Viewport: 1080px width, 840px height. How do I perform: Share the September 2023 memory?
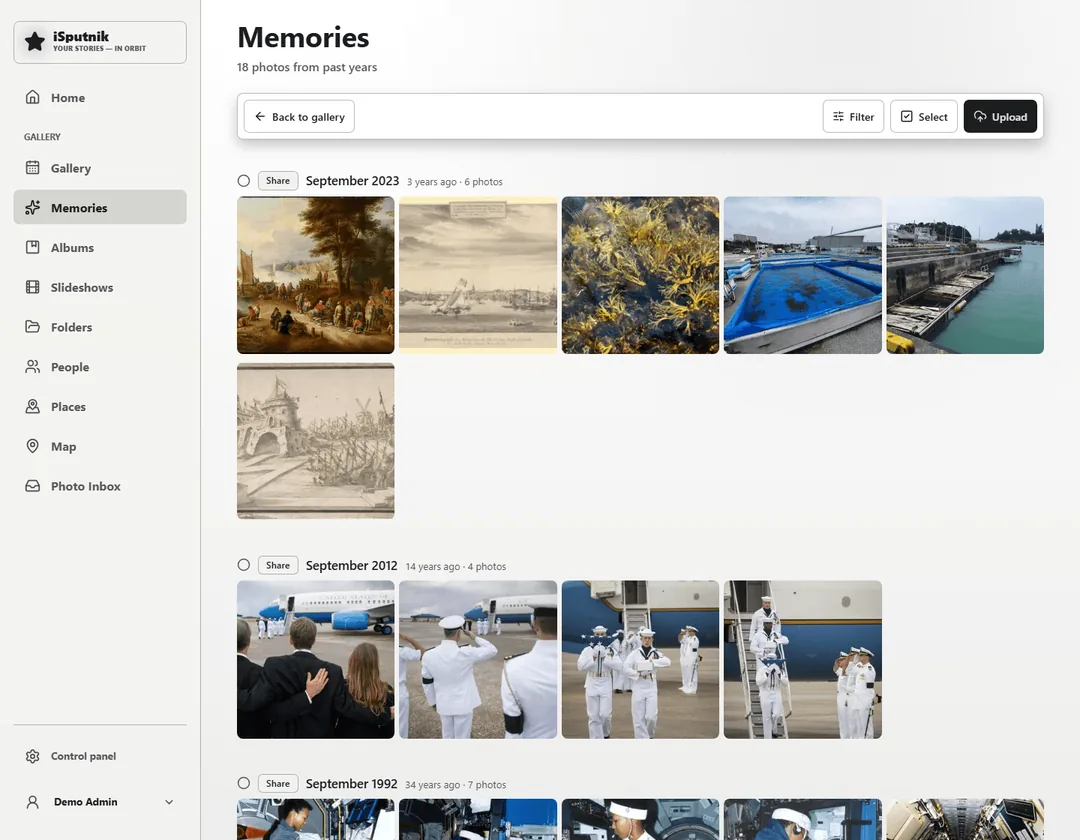tap(278, 180)
